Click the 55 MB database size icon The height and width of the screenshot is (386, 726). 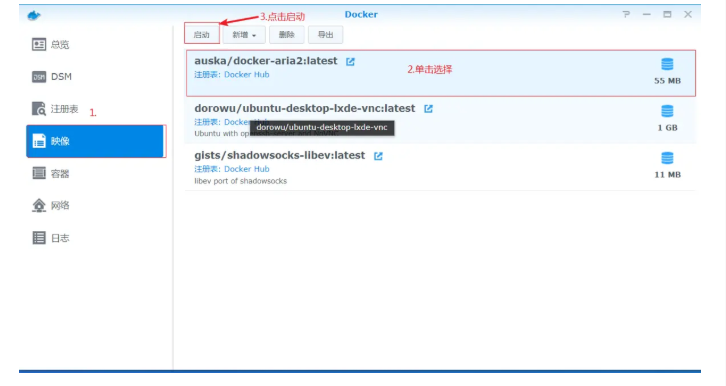point(667,64)
